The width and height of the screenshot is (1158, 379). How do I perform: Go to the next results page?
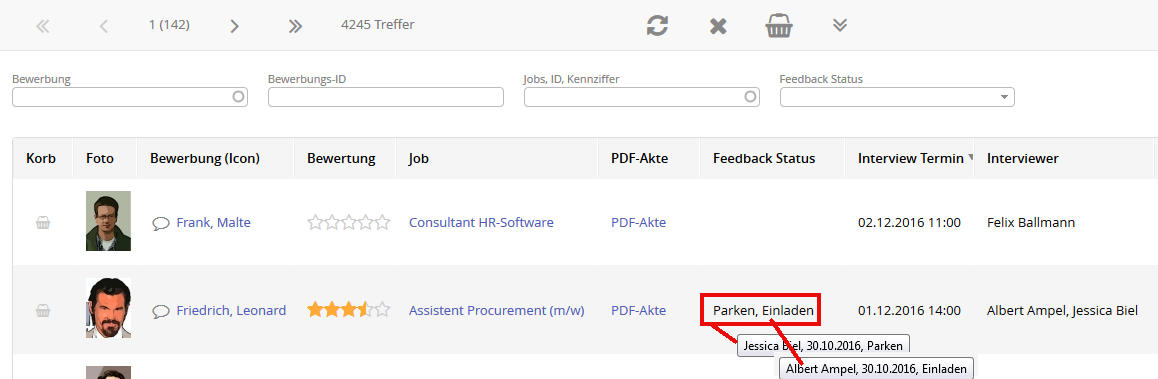[235, 26]
